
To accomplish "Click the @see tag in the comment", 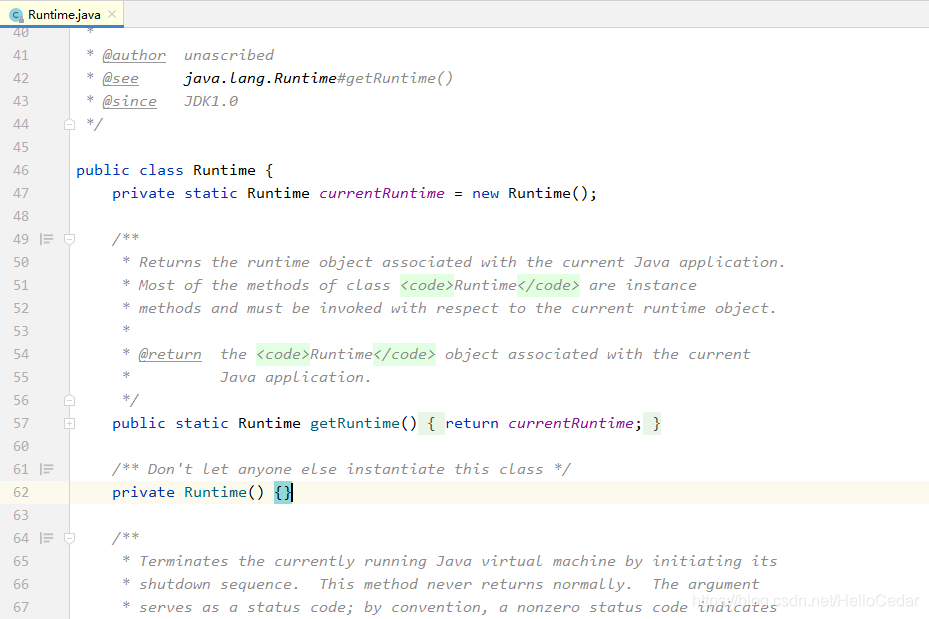I will (120, 78).
